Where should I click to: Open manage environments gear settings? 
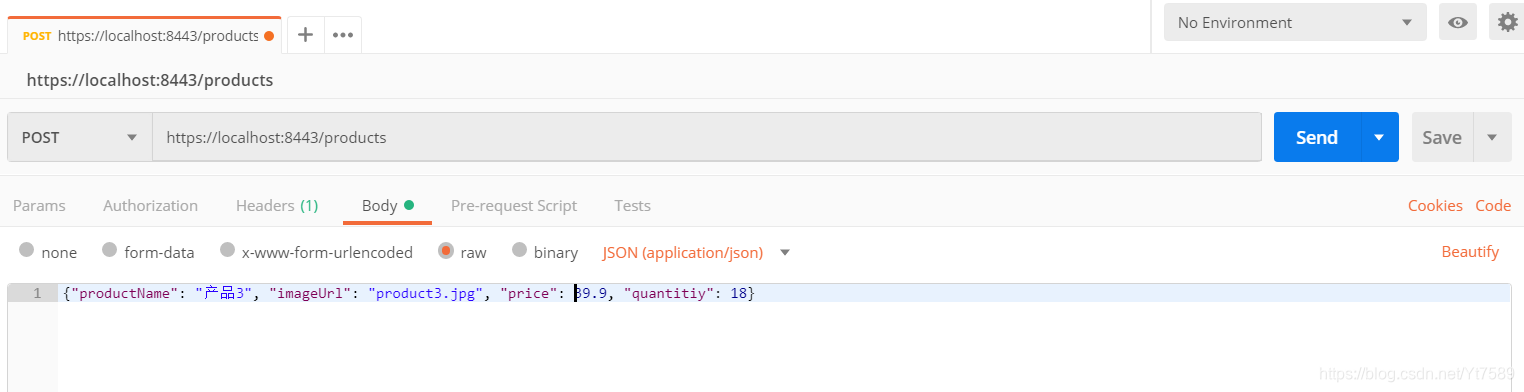click(x=1507, y=22)
